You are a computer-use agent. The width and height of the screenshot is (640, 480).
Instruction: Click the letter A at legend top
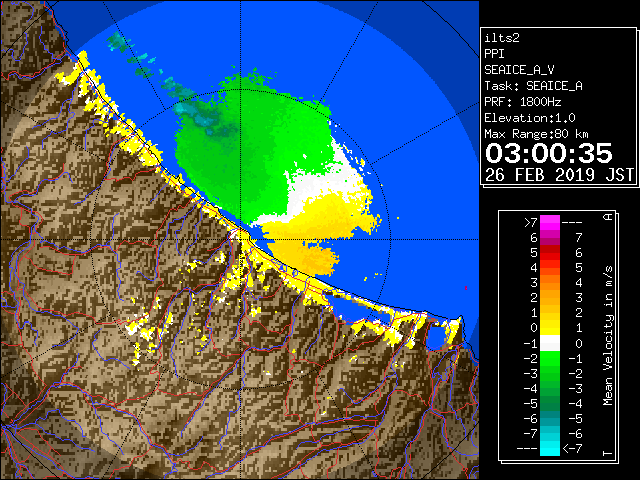tap(608, 217)
